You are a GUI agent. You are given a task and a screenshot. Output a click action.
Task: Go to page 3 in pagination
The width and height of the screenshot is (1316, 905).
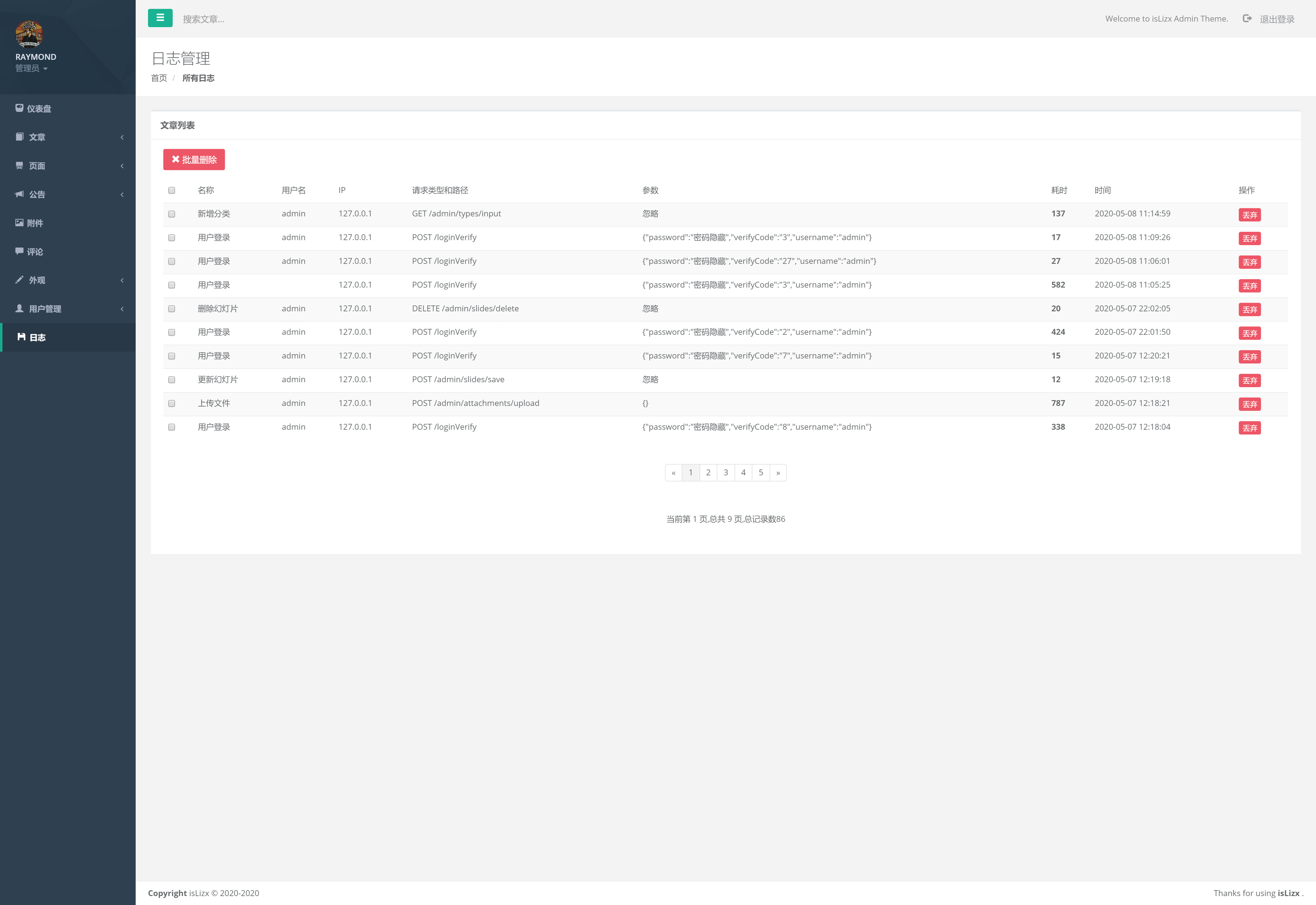coord(726,472)
